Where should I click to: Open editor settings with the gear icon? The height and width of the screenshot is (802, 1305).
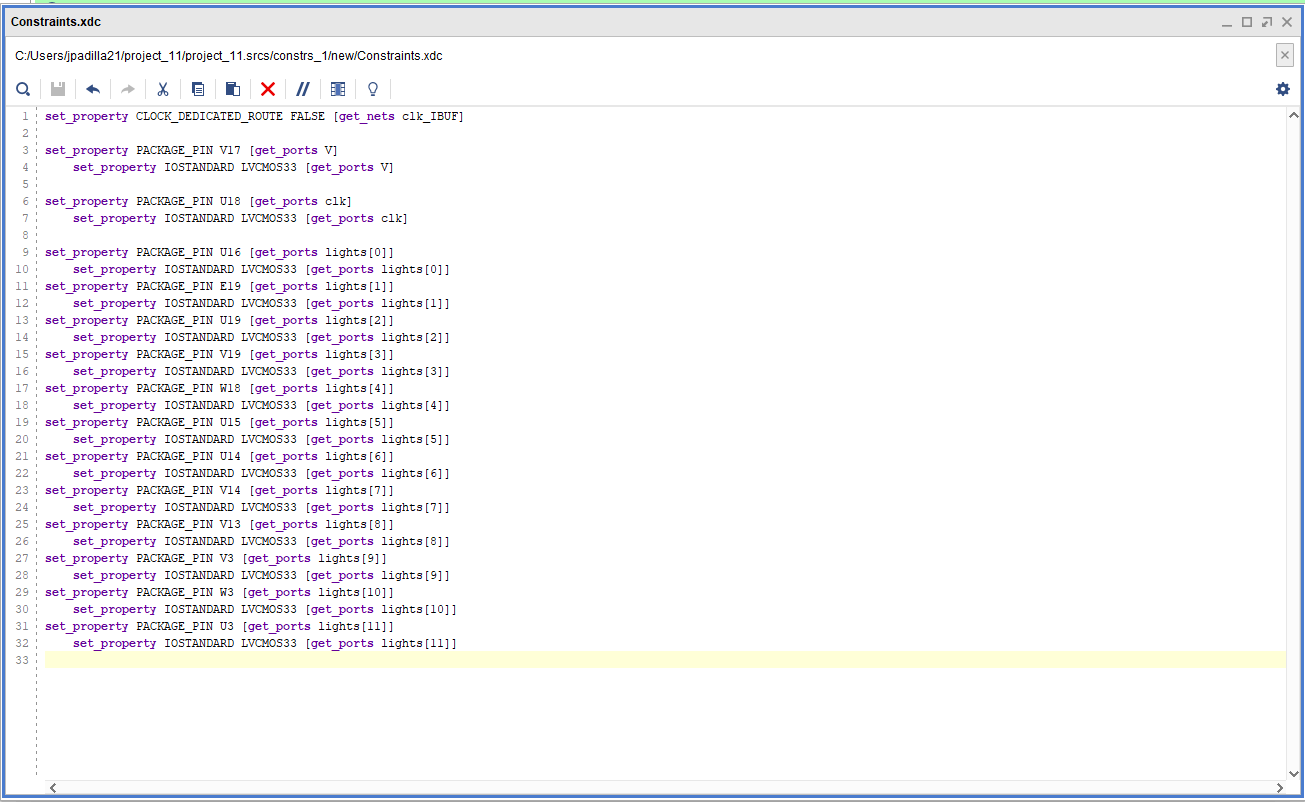pos(1281,89)
